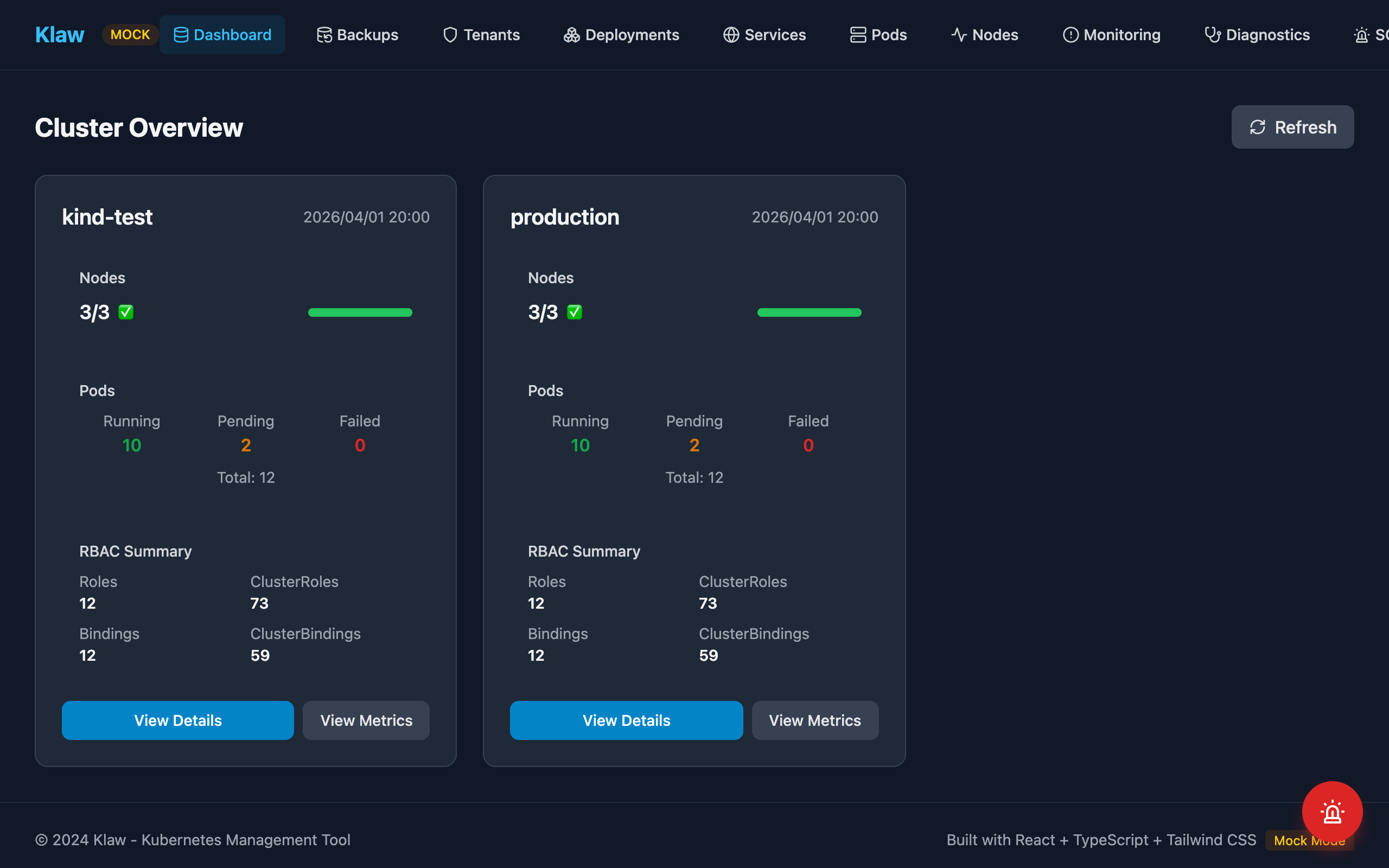Switch to the Deployments tab
The height and width of the screenshot is (868, 1389).
[621, 35]
